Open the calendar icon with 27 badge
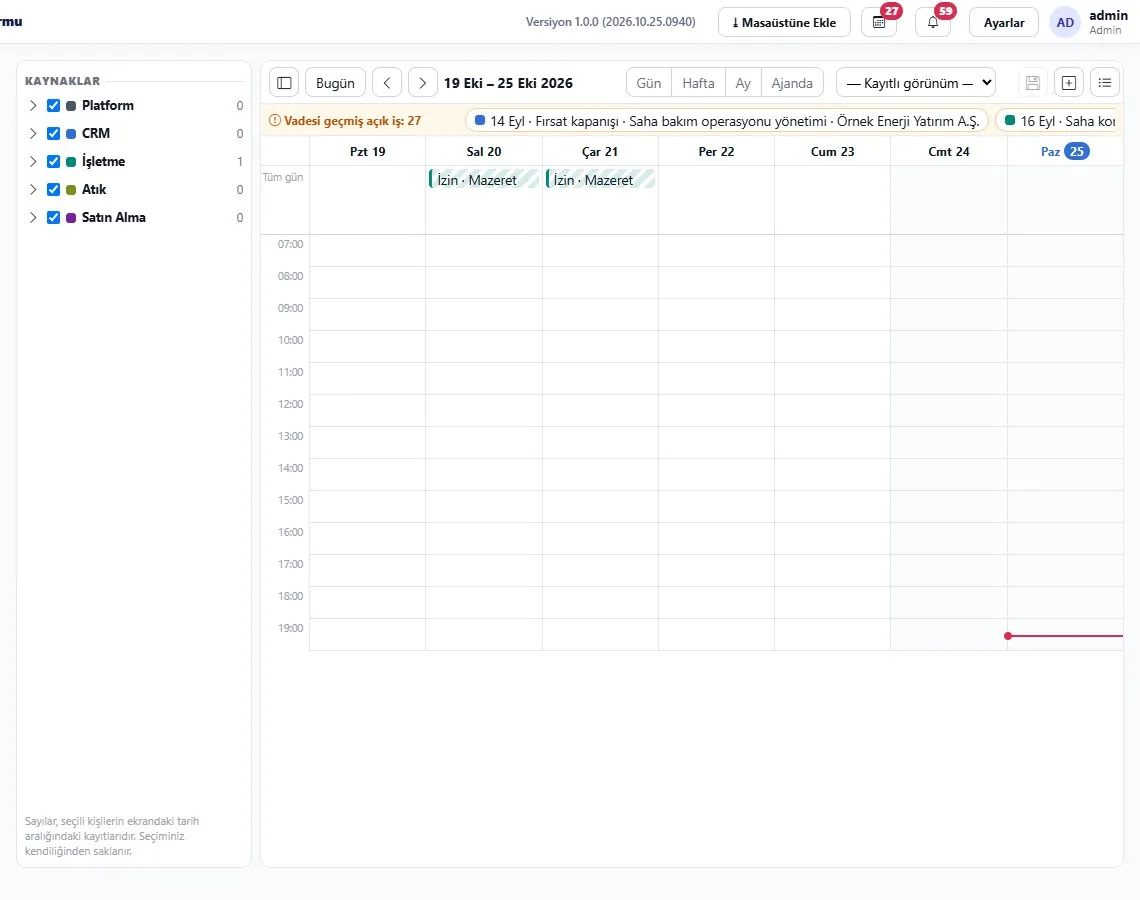Viewport: 1140px width, 900px height. click(x=879, y=23)
